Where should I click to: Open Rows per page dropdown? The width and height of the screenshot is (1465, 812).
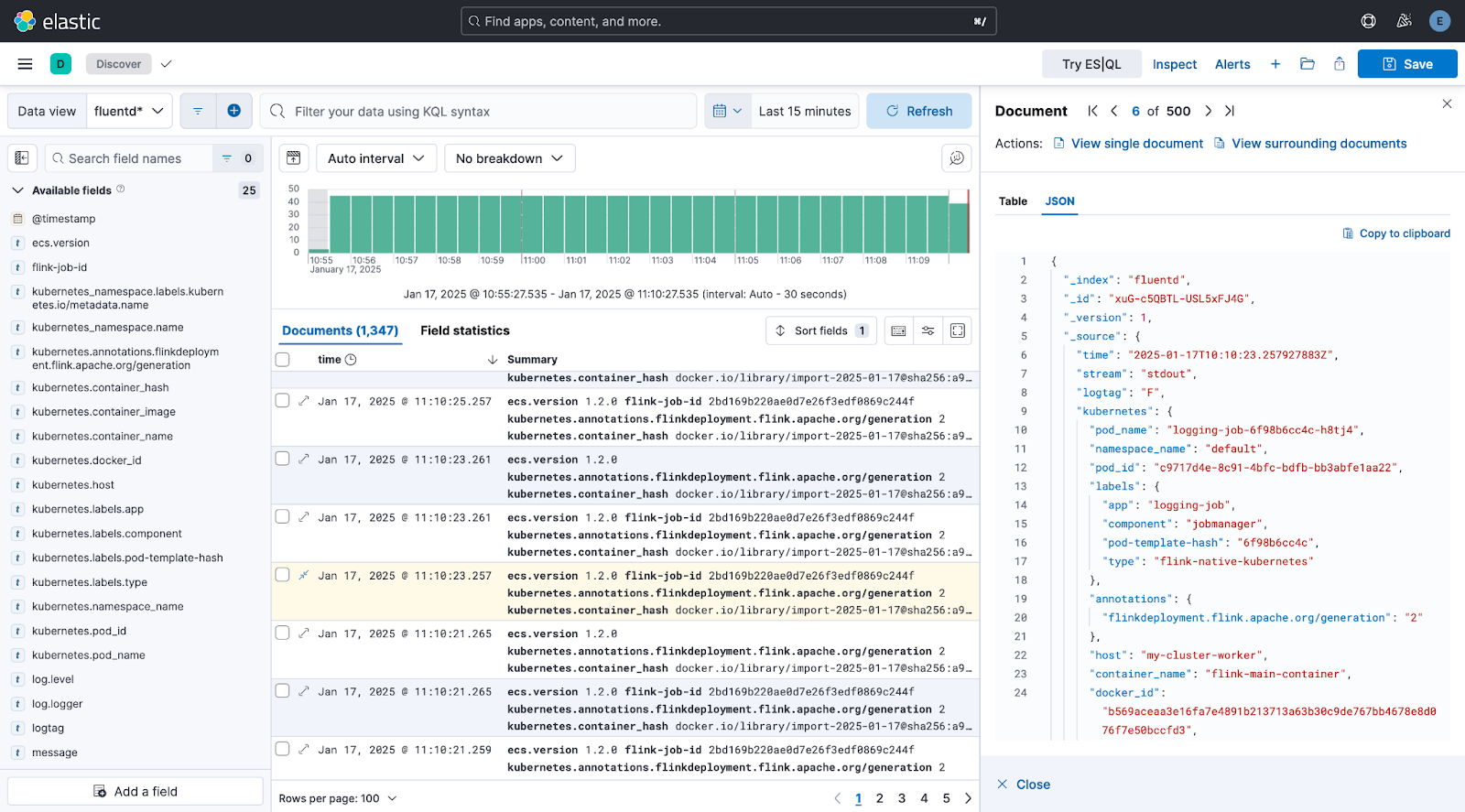point(338,798)
